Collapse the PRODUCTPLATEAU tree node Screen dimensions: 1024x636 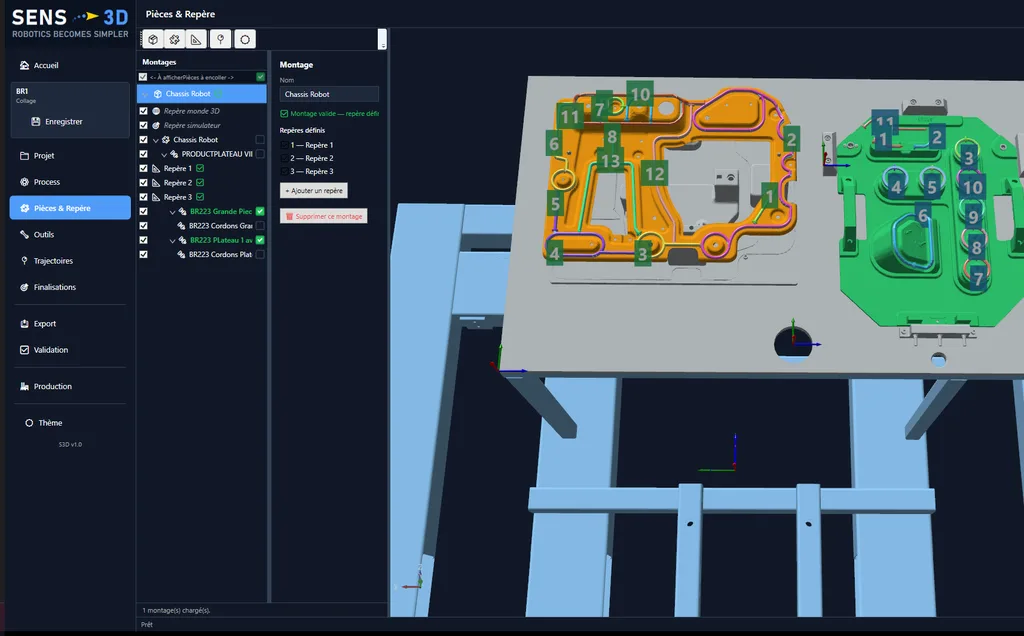coord(164,154)
